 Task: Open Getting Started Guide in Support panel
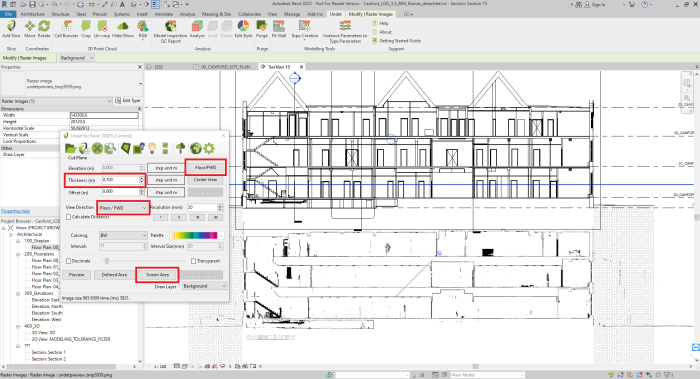pyautogui.click(x=396, y=41)
